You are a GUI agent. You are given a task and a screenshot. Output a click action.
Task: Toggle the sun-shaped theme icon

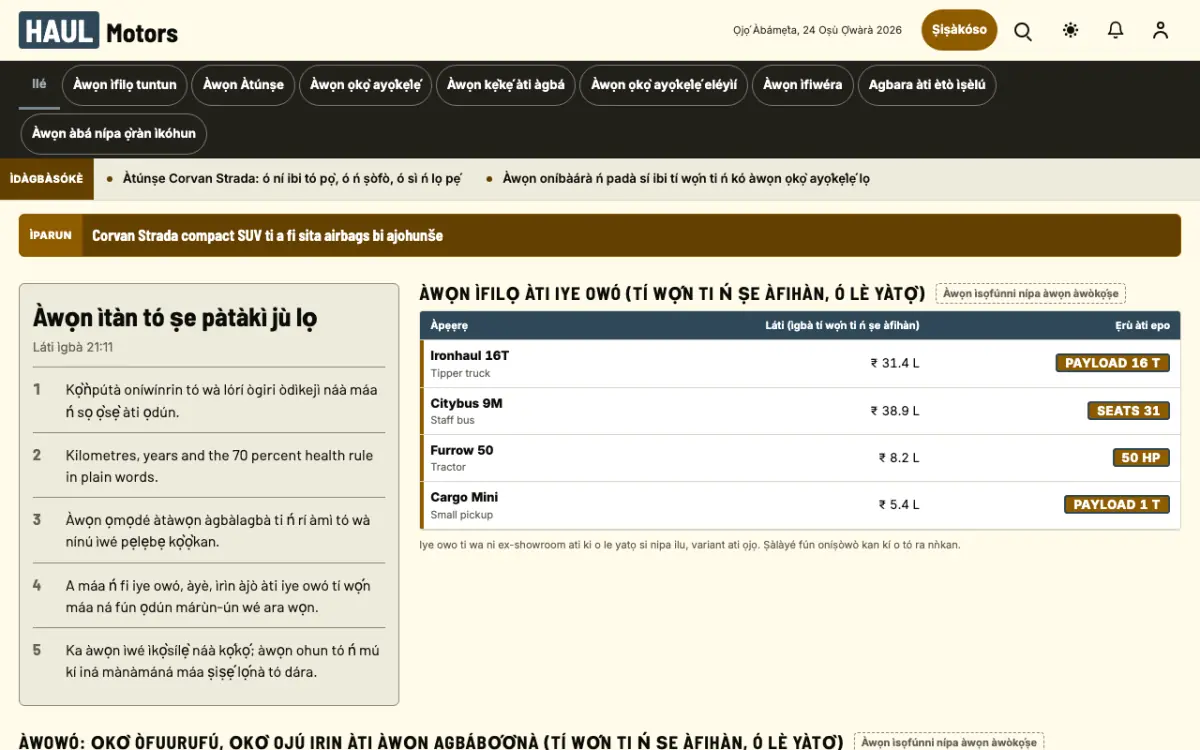1070,30
